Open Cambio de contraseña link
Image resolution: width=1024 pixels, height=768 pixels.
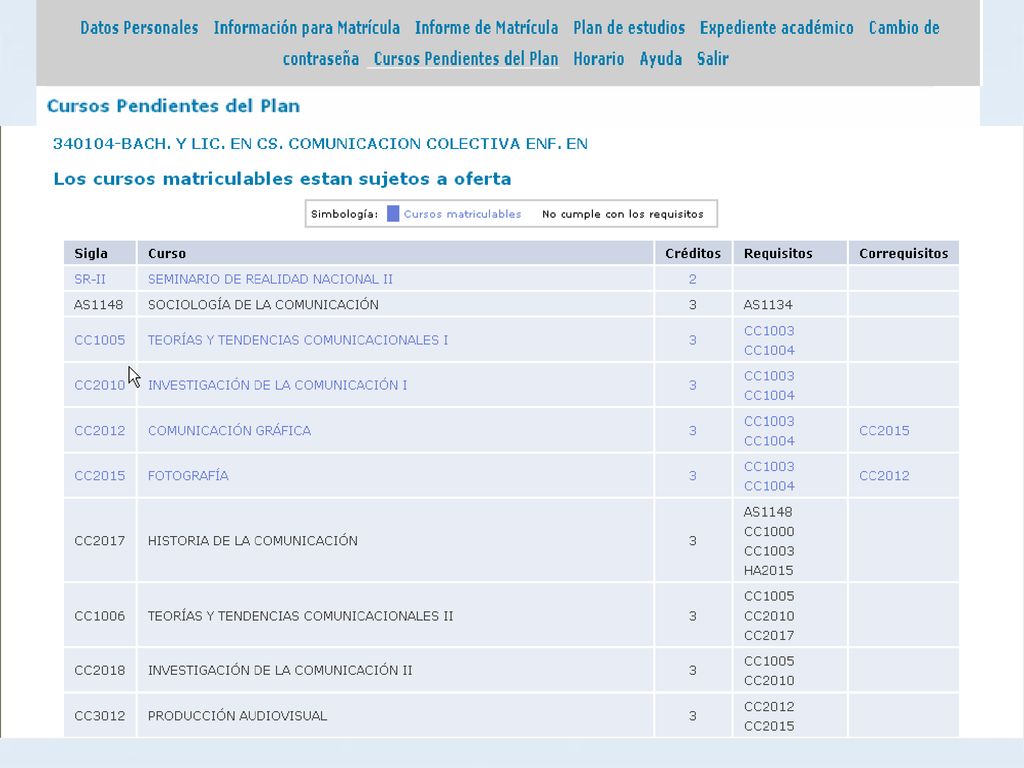[904, 28]
